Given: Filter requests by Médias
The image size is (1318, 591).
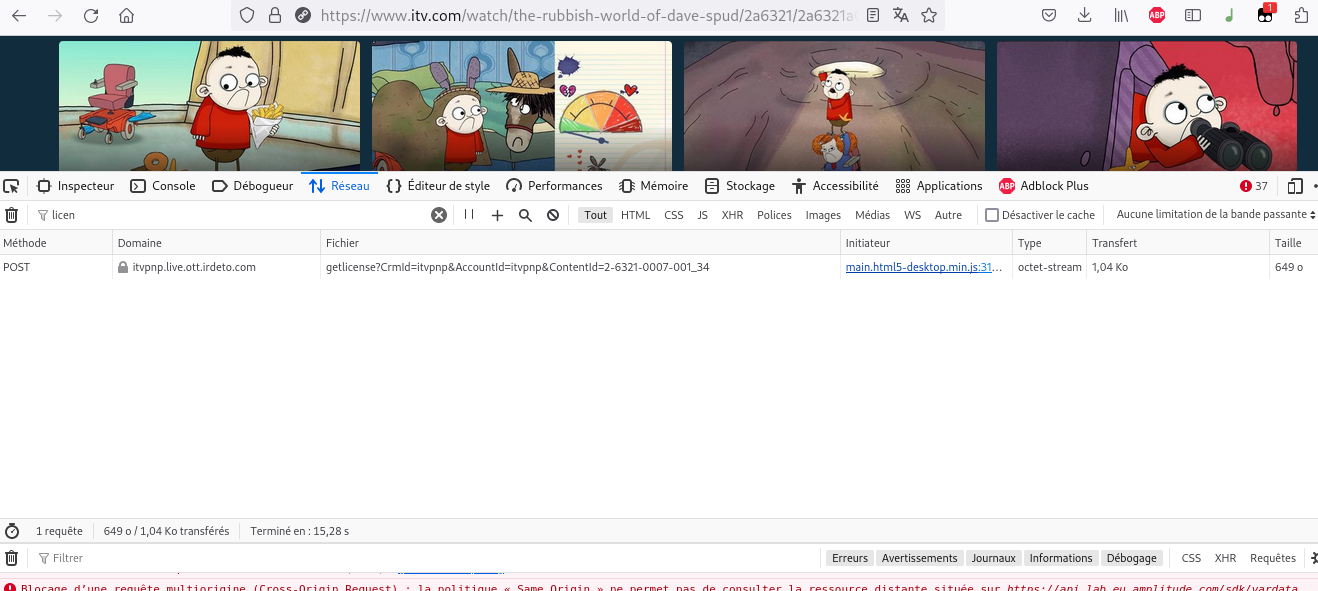Looking at the screenshot, I should tap(872, 215).
